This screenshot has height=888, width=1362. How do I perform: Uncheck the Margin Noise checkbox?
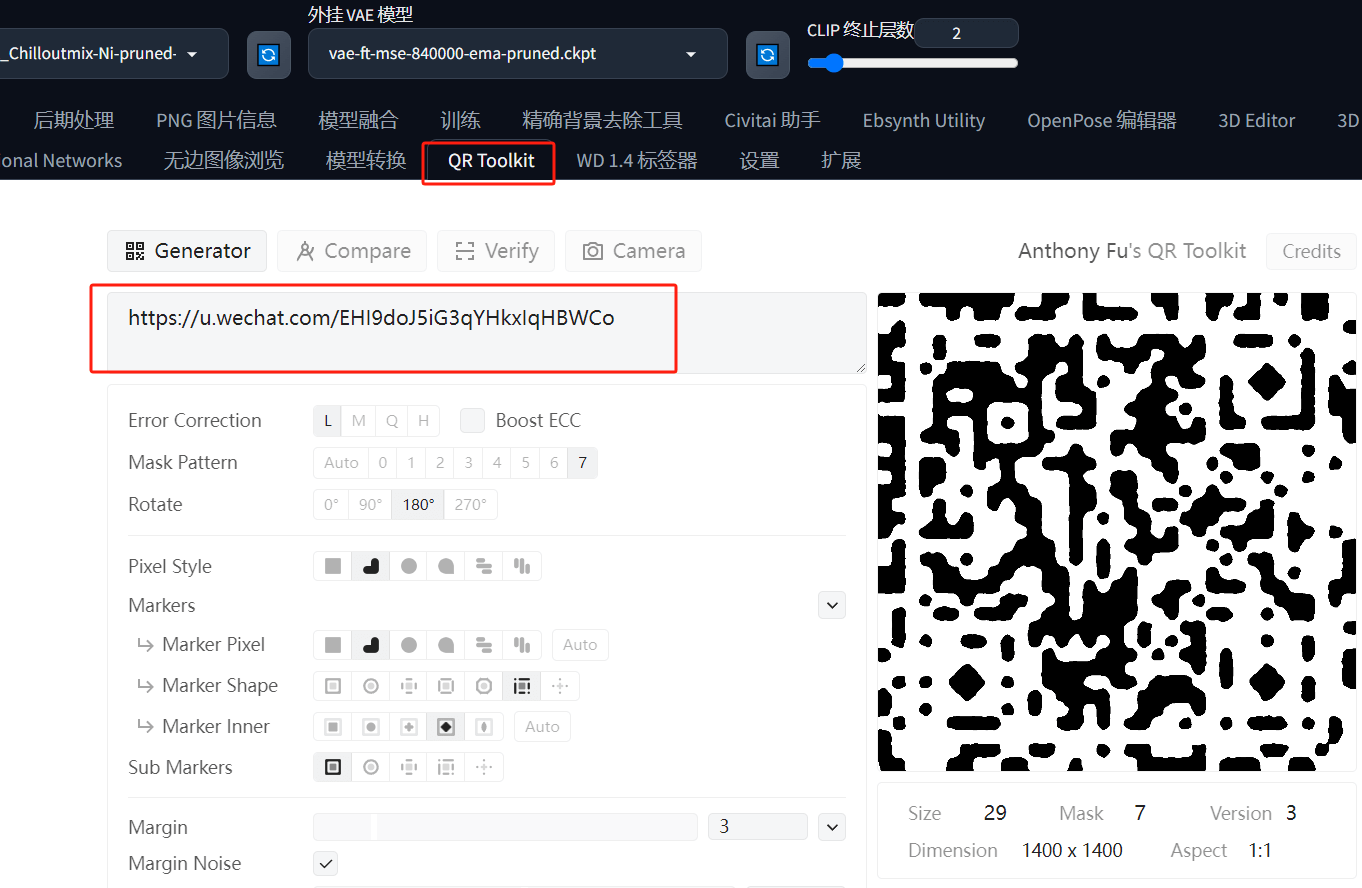point(326,863)
